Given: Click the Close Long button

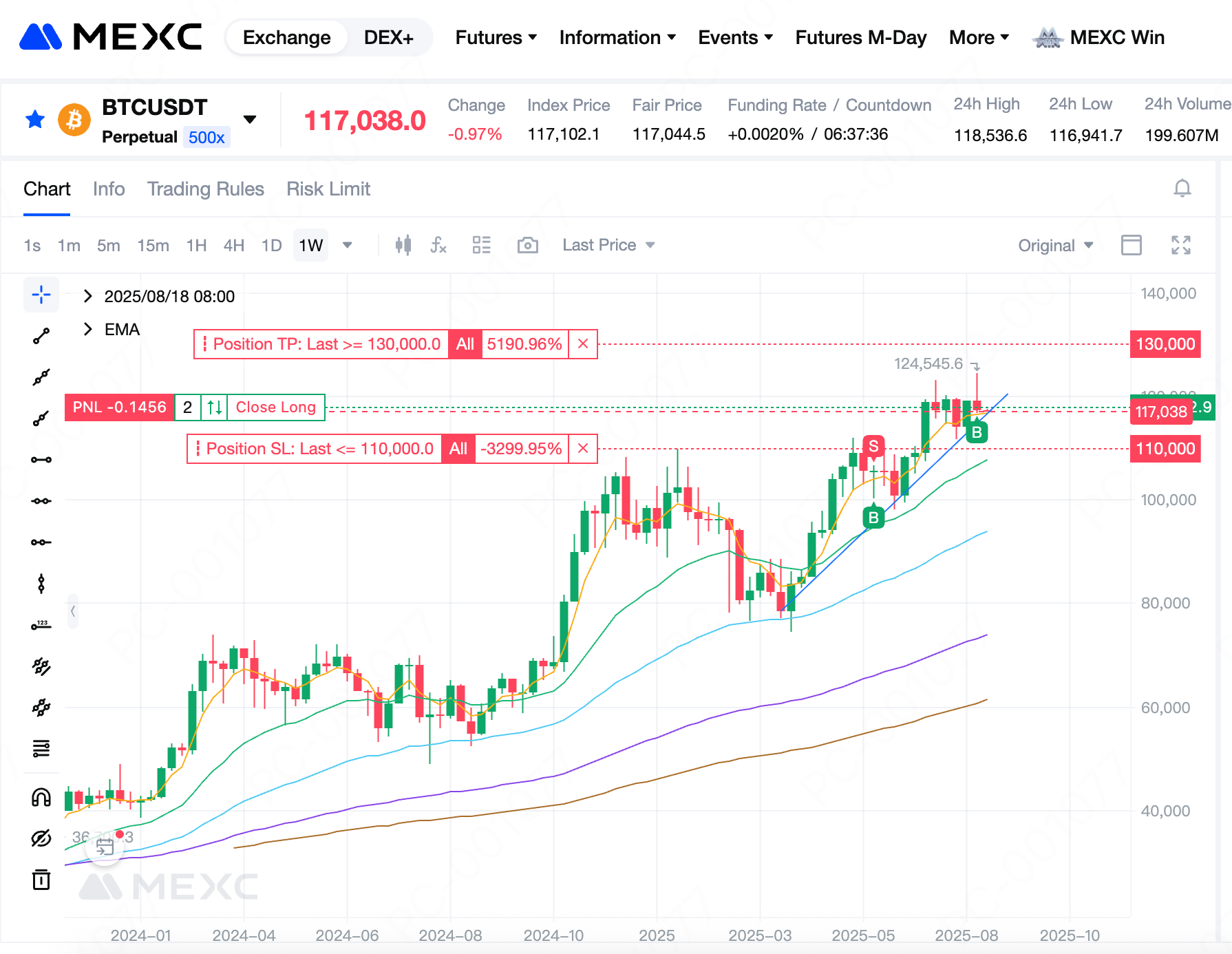Looking at the screenshot, I should (x=275, y=407).
